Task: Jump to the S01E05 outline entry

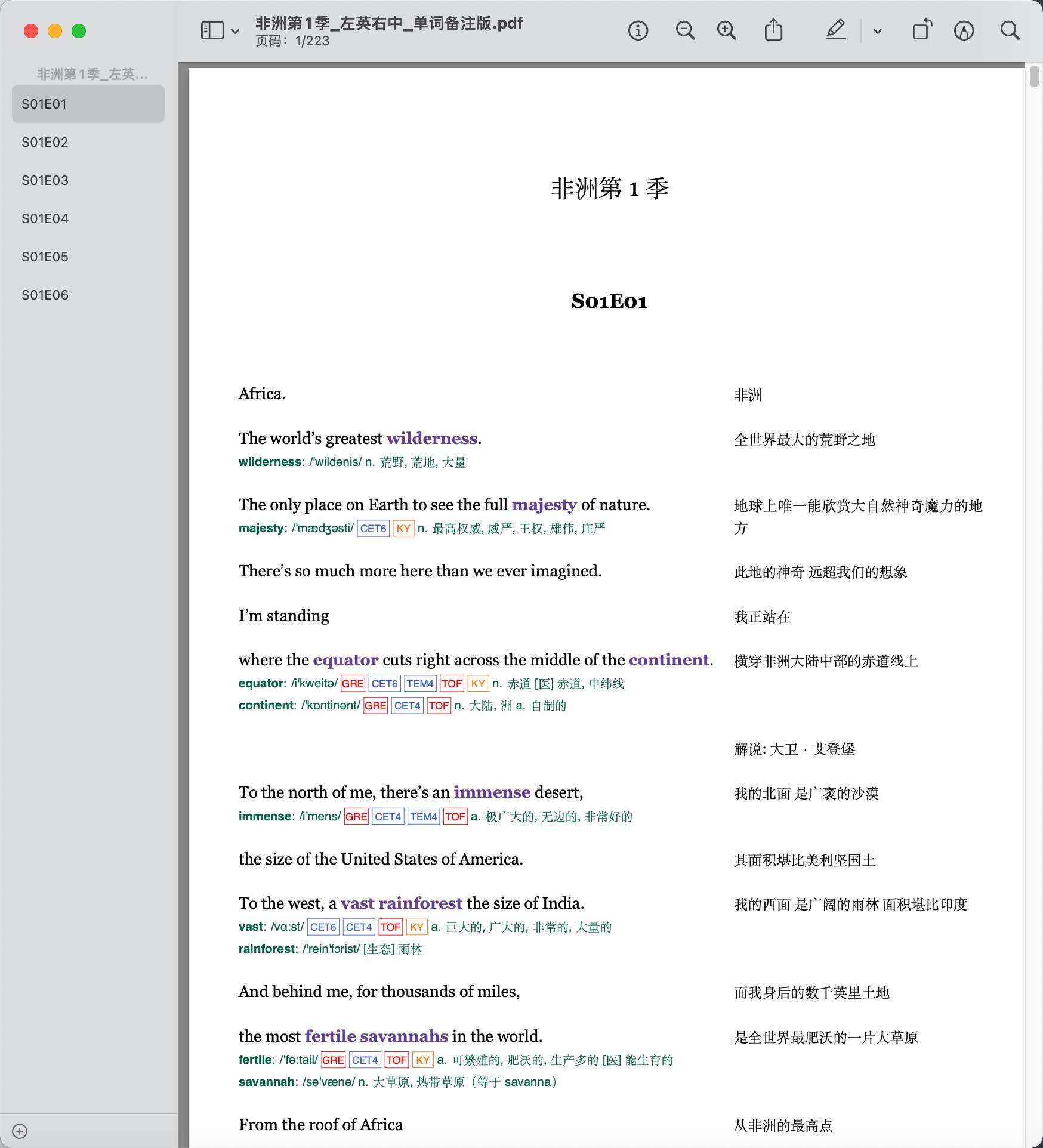Action: point(88,257)
